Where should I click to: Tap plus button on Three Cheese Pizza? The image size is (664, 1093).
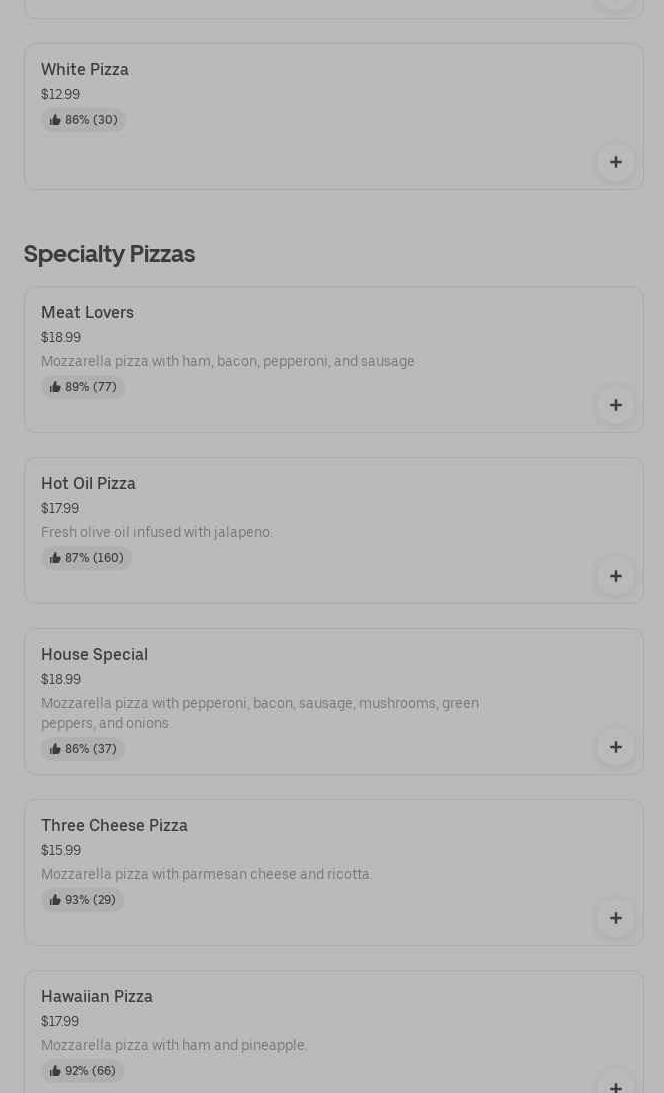[x=615, y=918]
